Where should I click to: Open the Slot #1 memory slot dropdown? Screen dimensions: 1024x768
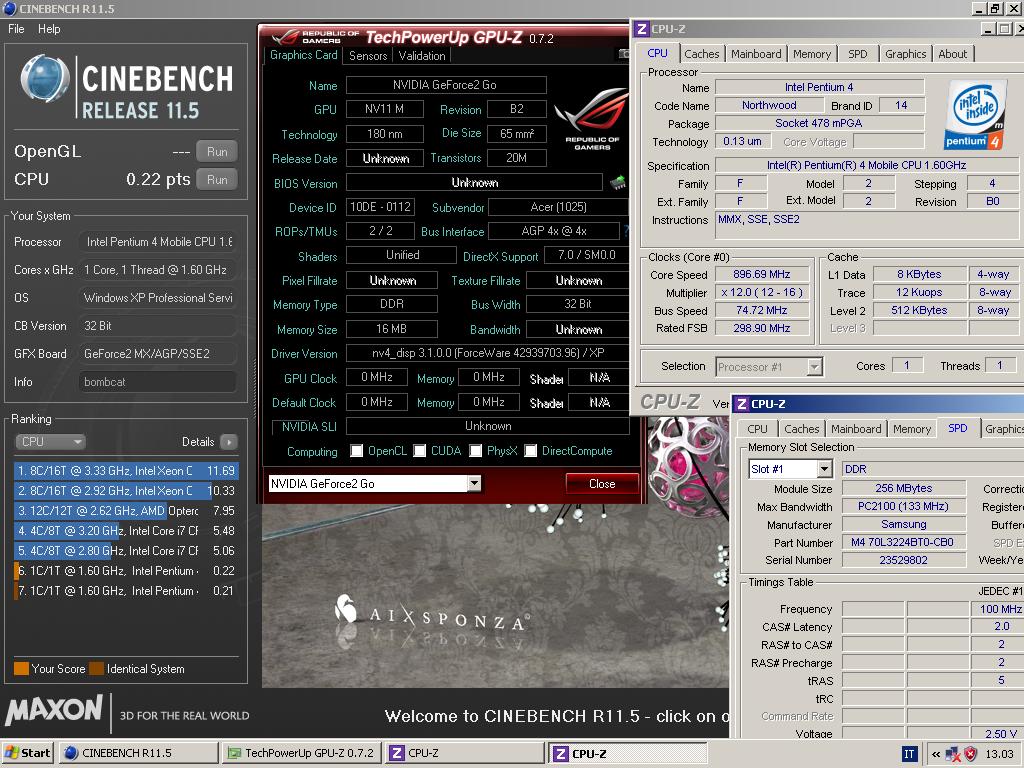[x=825, y=469]
